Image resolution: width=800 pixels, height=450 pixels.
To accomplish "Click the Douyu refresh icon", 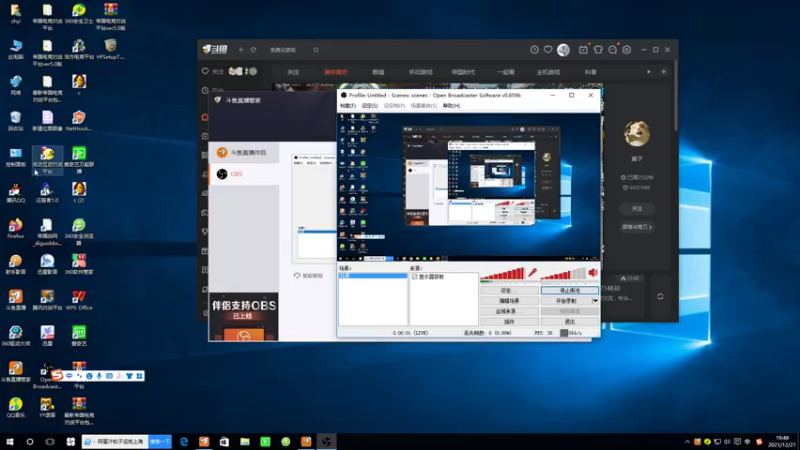I will point(254,50).
